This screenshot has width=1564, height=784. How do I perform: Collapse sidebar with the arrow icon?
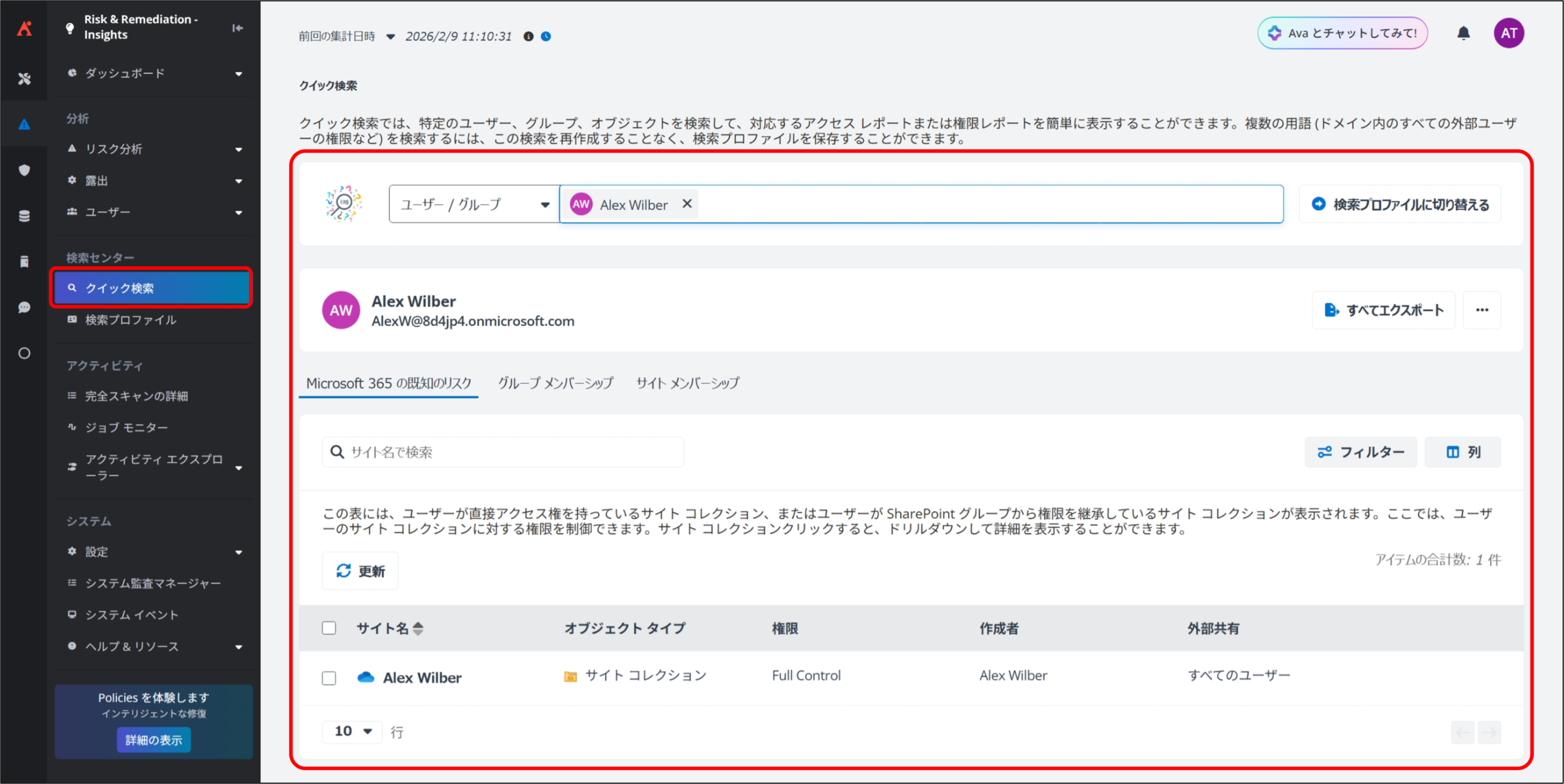click(238, 28)
